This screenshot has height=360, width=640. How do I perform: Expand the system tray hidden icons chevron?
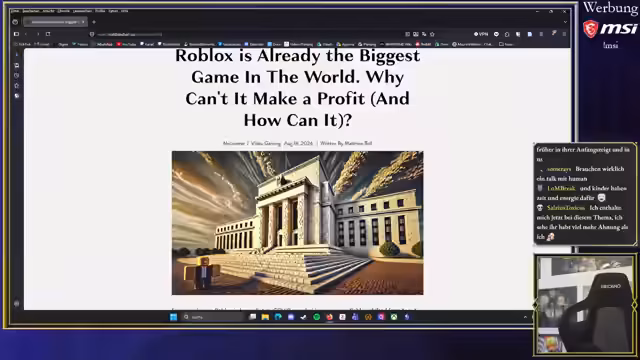coord(525,317)
